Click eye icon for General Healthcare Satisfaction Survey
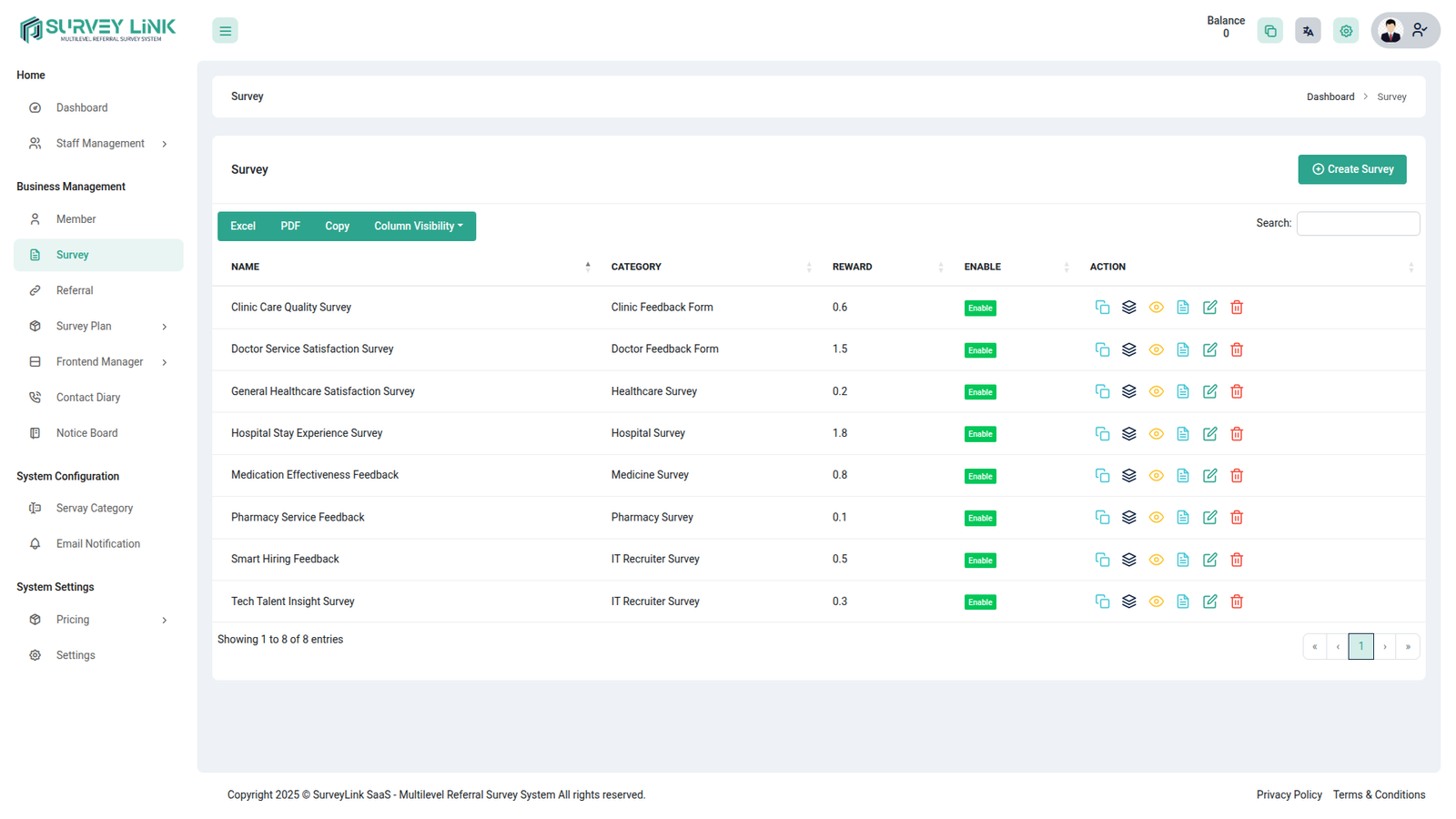 [1156, 391]
